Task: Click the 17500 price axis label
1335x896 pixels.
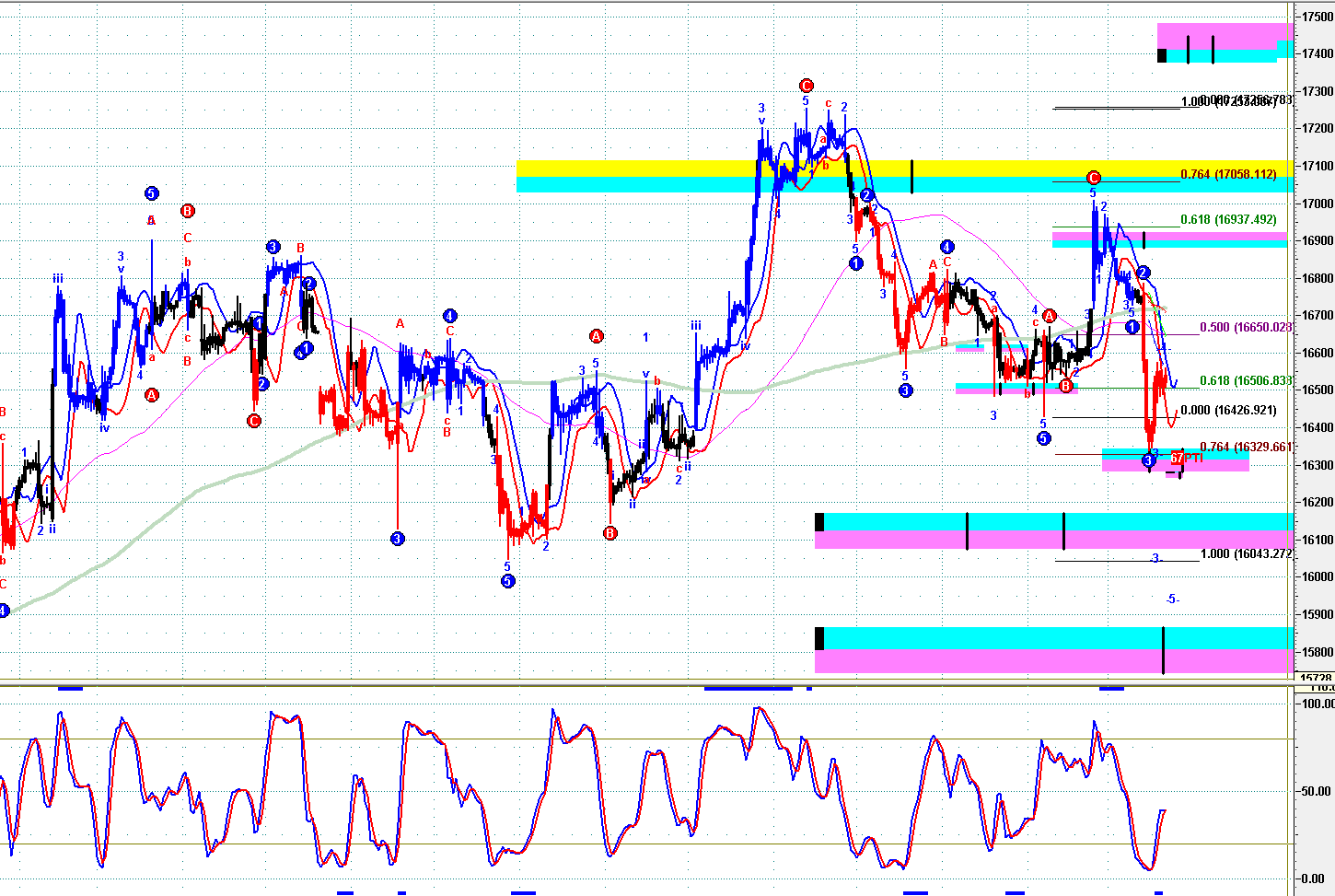Action: [x=1318, y=17]
